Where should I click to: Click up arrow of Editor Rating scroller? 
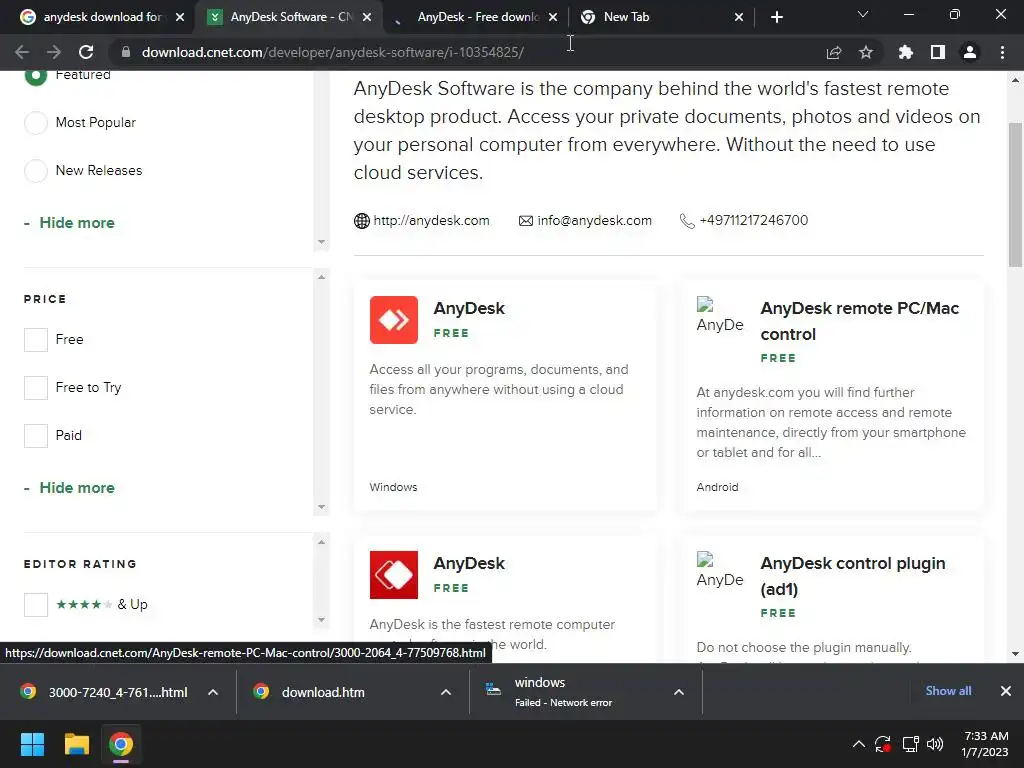click(321, 542)
